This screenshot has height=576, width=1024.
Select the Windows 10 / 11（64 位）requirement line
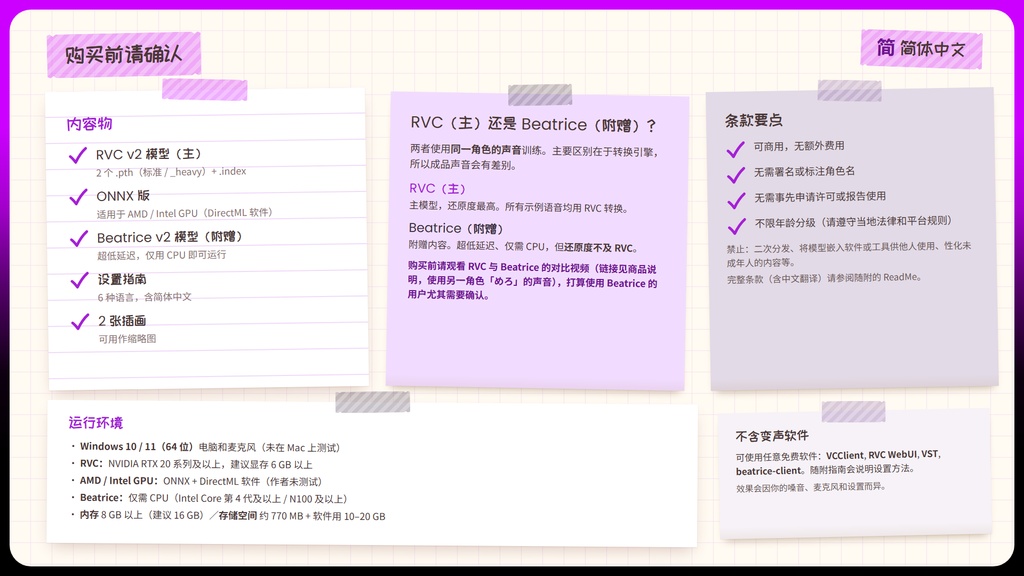206,447
